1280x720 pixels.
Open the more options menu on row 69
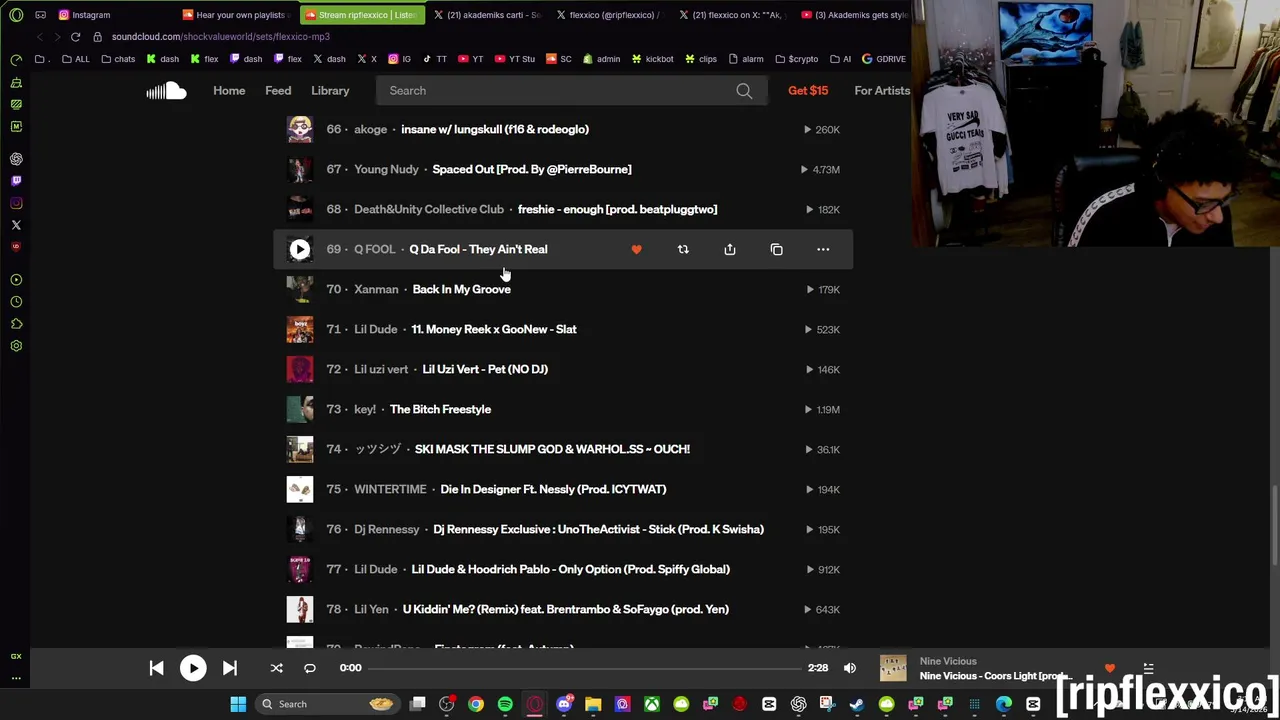[x=823, y=249]
